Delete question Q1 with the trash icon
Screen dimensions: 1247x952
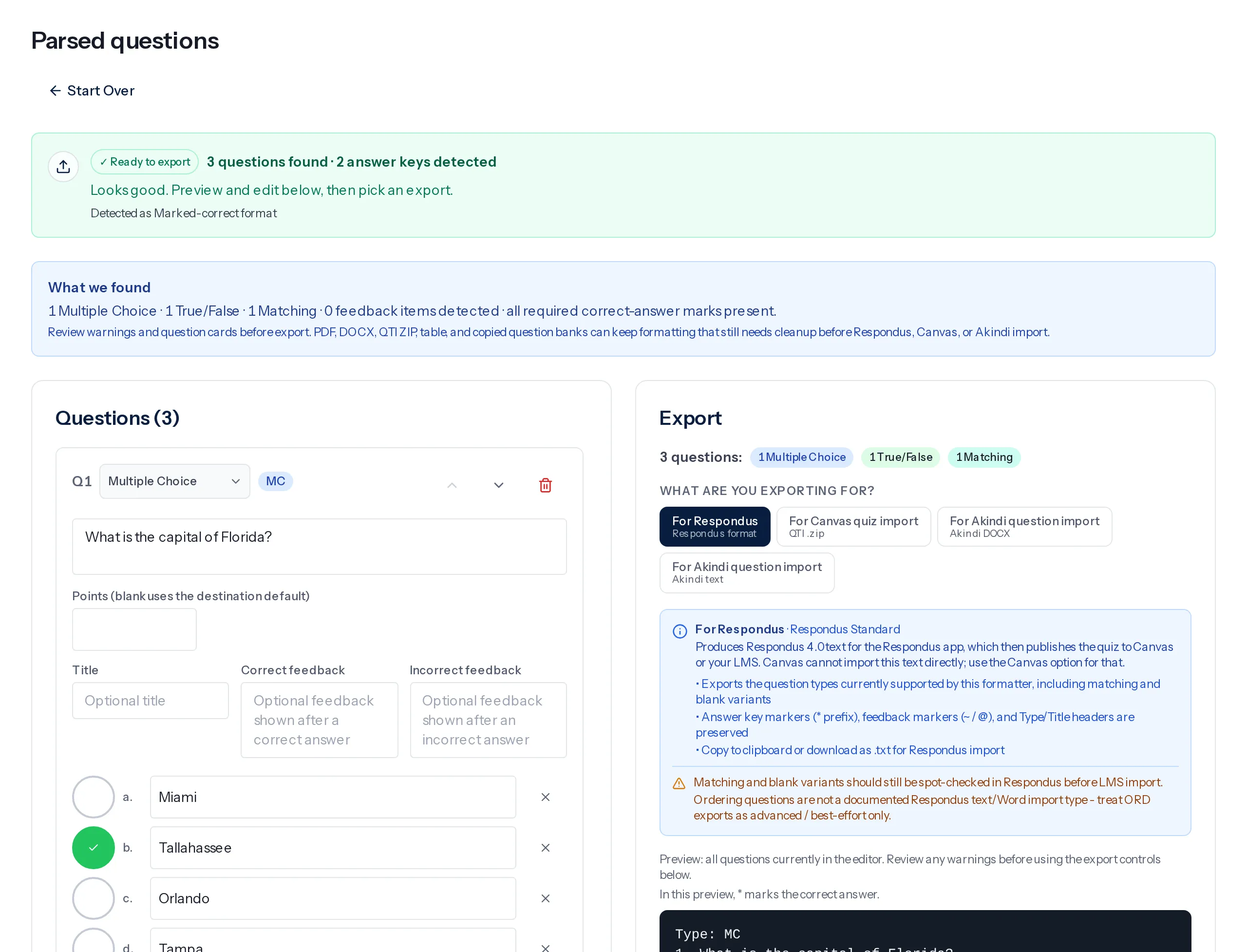tap(545, 485)
